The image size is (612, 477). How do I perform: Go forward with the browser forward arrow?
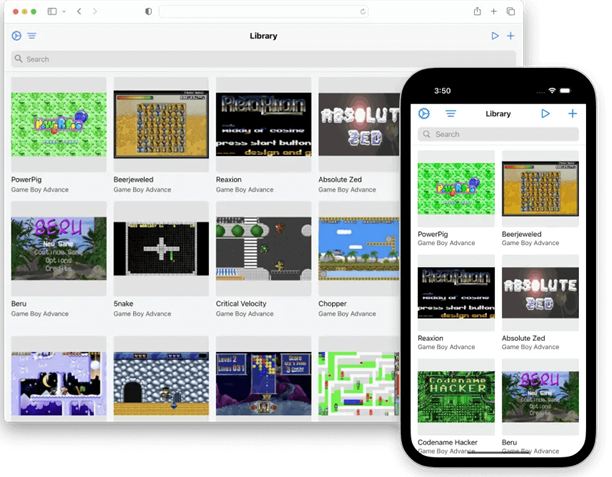95,11
